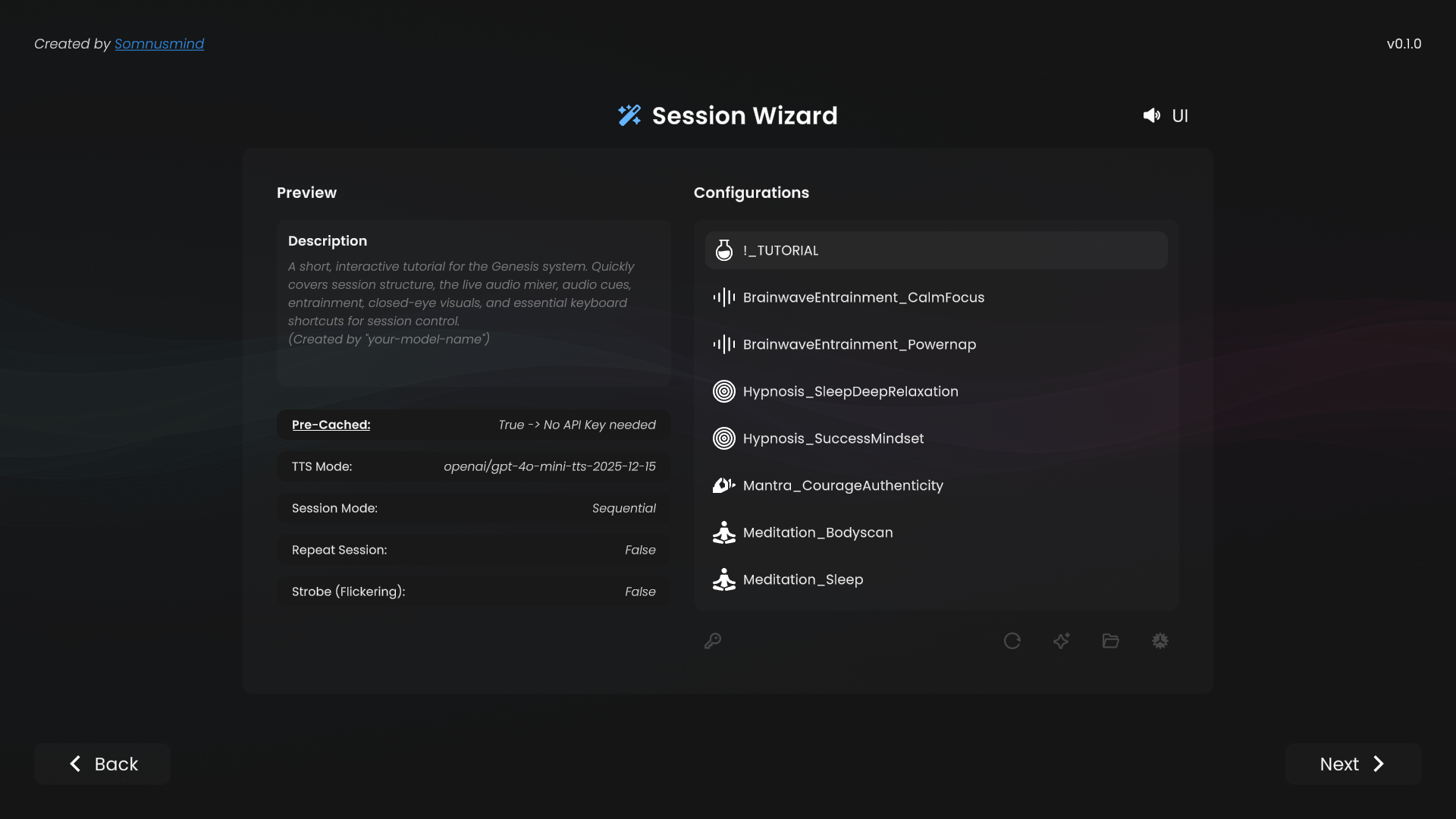Click the sparkle generate-session icon

click(x=1062, y=641)
